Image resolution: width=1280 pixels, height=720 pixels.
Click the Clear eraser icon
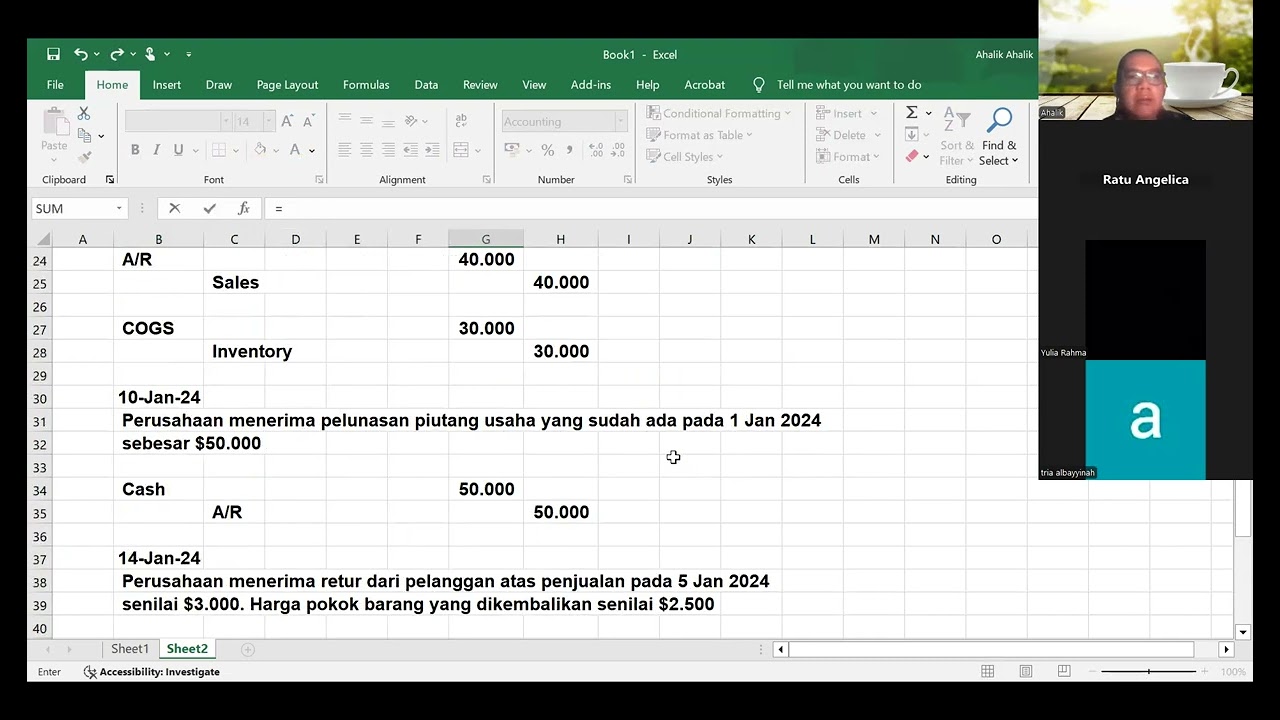(x=912, y=156)
